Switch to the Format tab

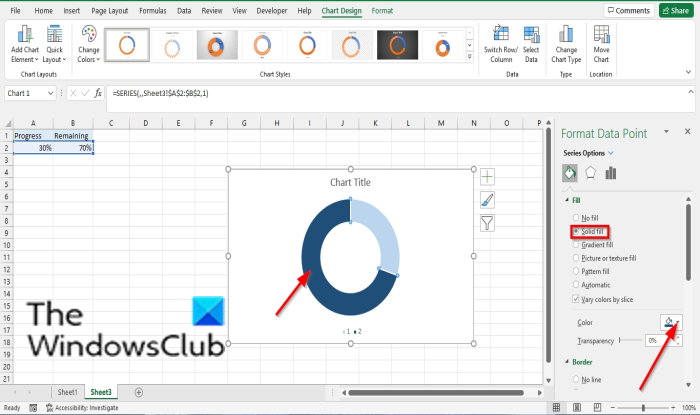(382, 11)
